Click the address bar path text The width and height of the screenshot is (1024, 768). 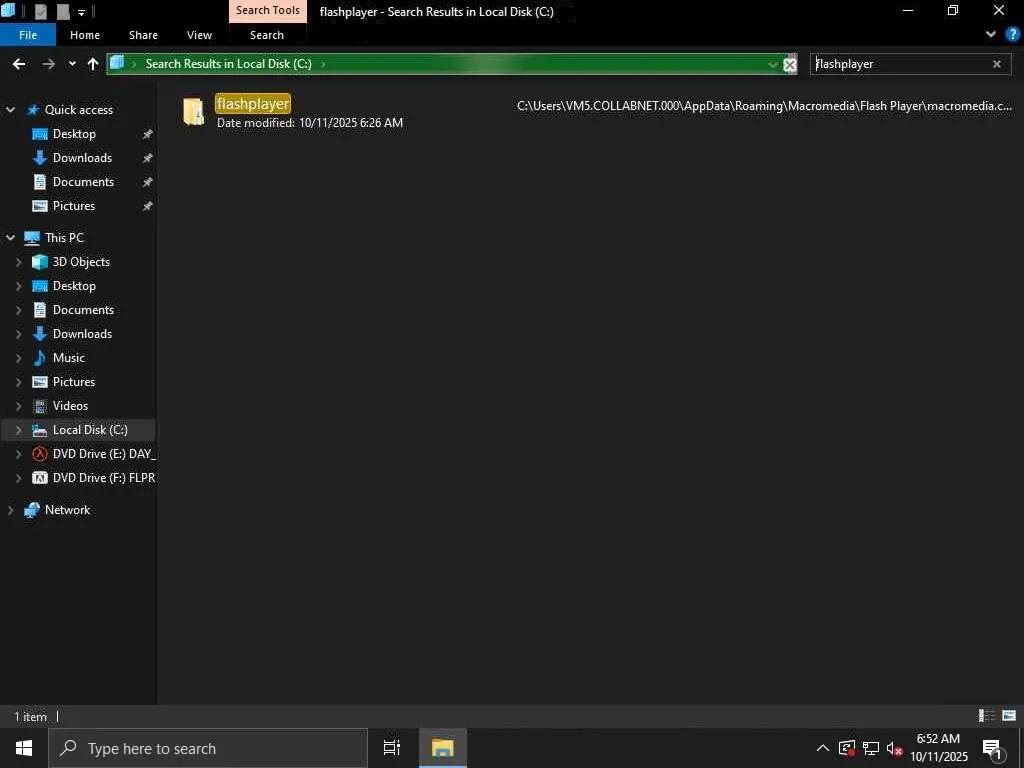228,64
